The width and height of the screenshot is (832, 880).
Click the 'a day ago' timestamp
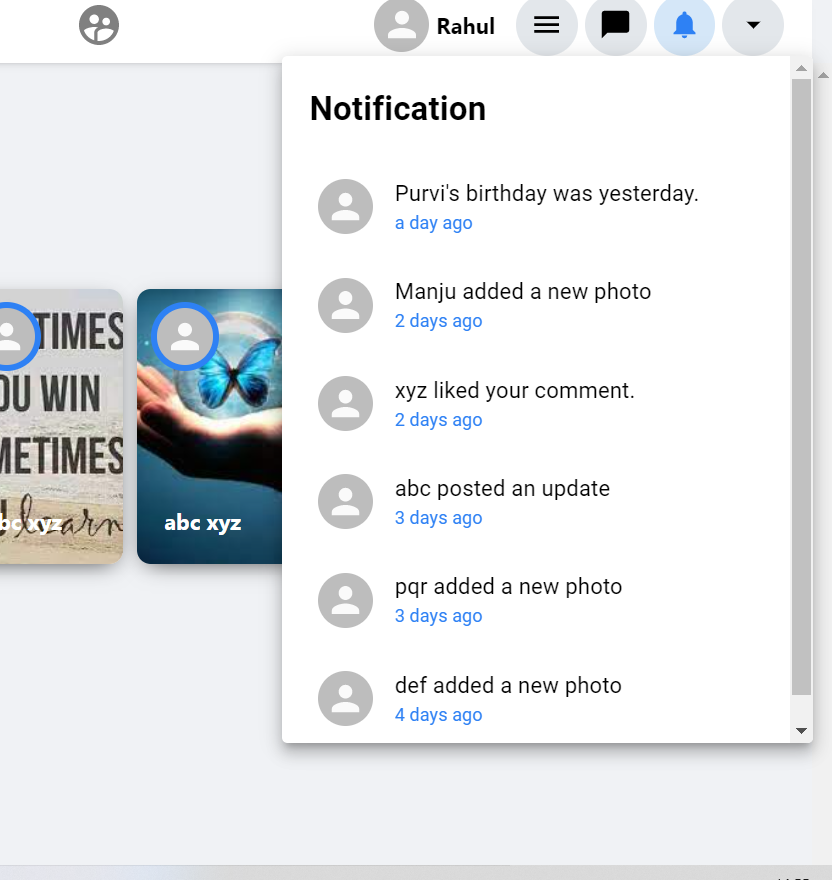coord(433,223)
